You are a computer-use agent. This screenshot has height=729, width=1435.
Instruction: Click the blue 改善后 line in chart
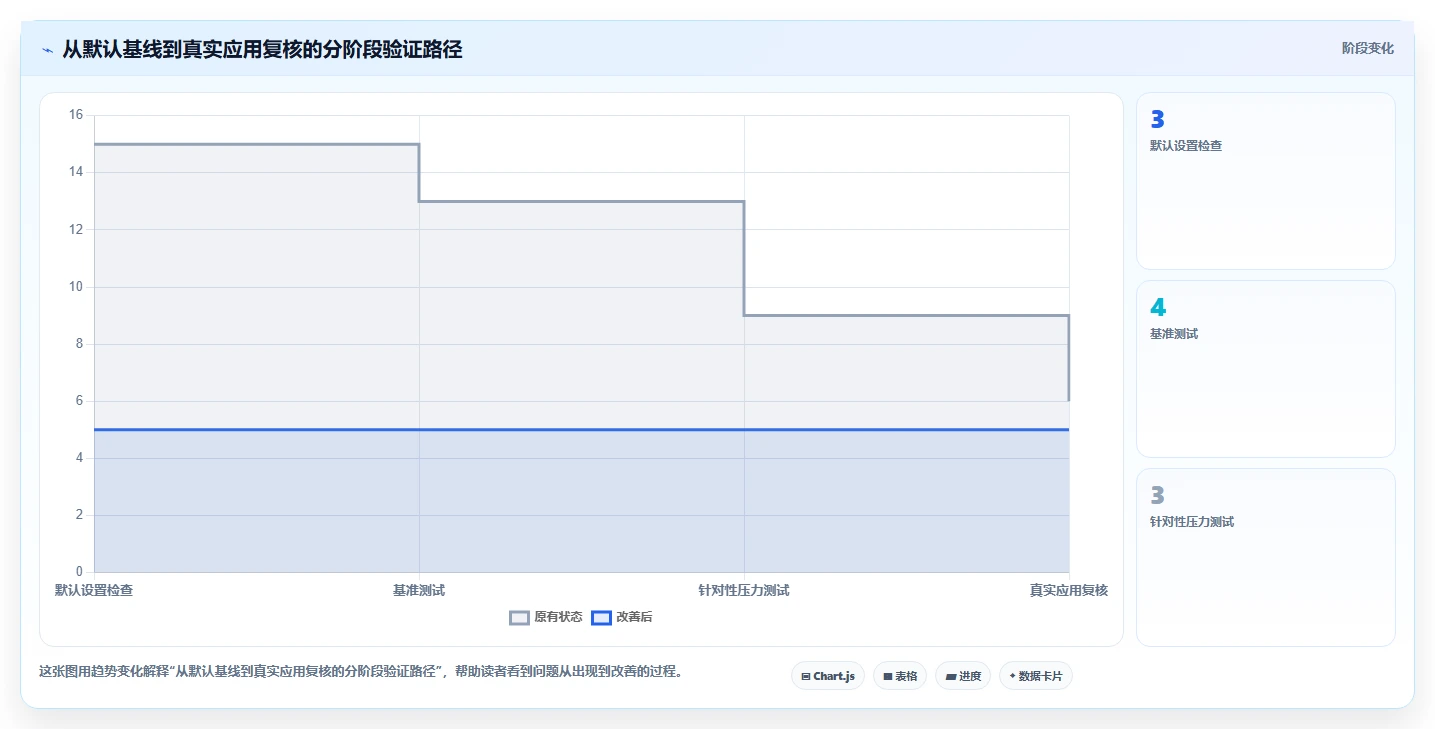pos(581,429)
